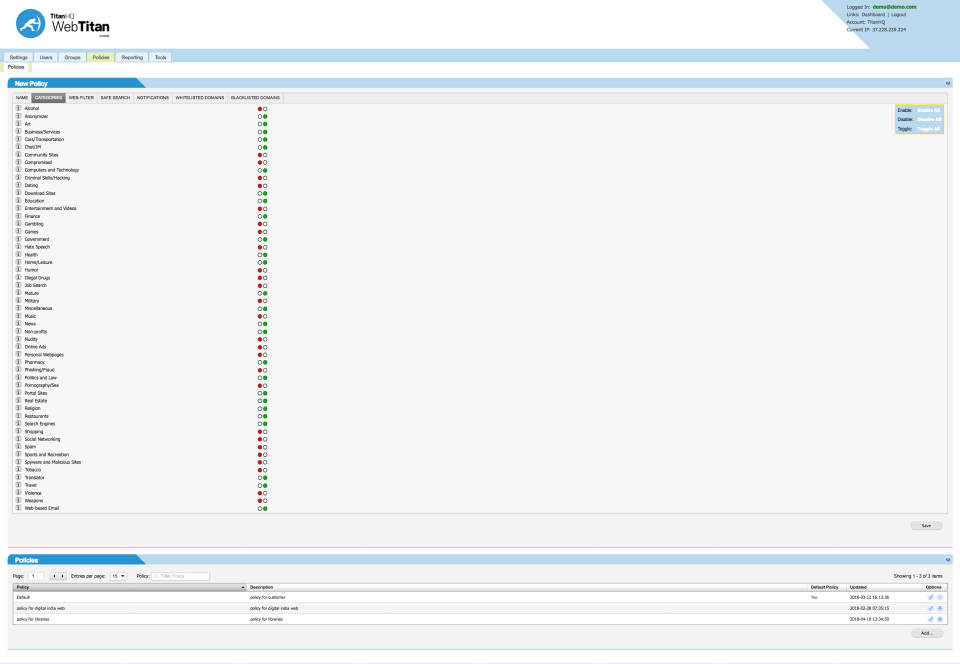Image resolution: width=960 pixels, height=664 pixels.
Task: Collapse the New Policy panel
Action: (947, 83)
